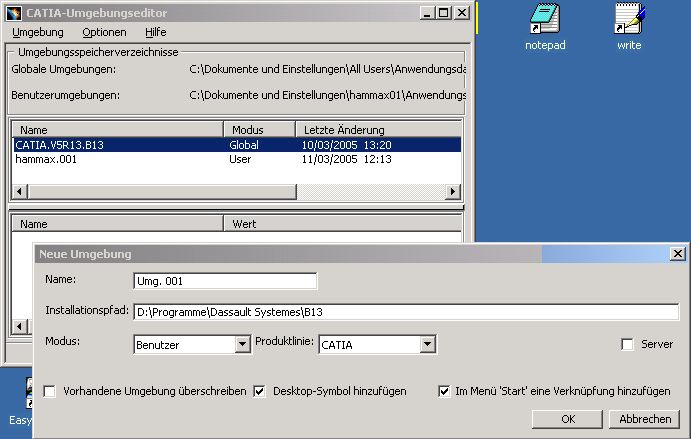Screen dimensions: 691x439
Task: Click the environment list scroll left arrow
Action: coord(19,192)
